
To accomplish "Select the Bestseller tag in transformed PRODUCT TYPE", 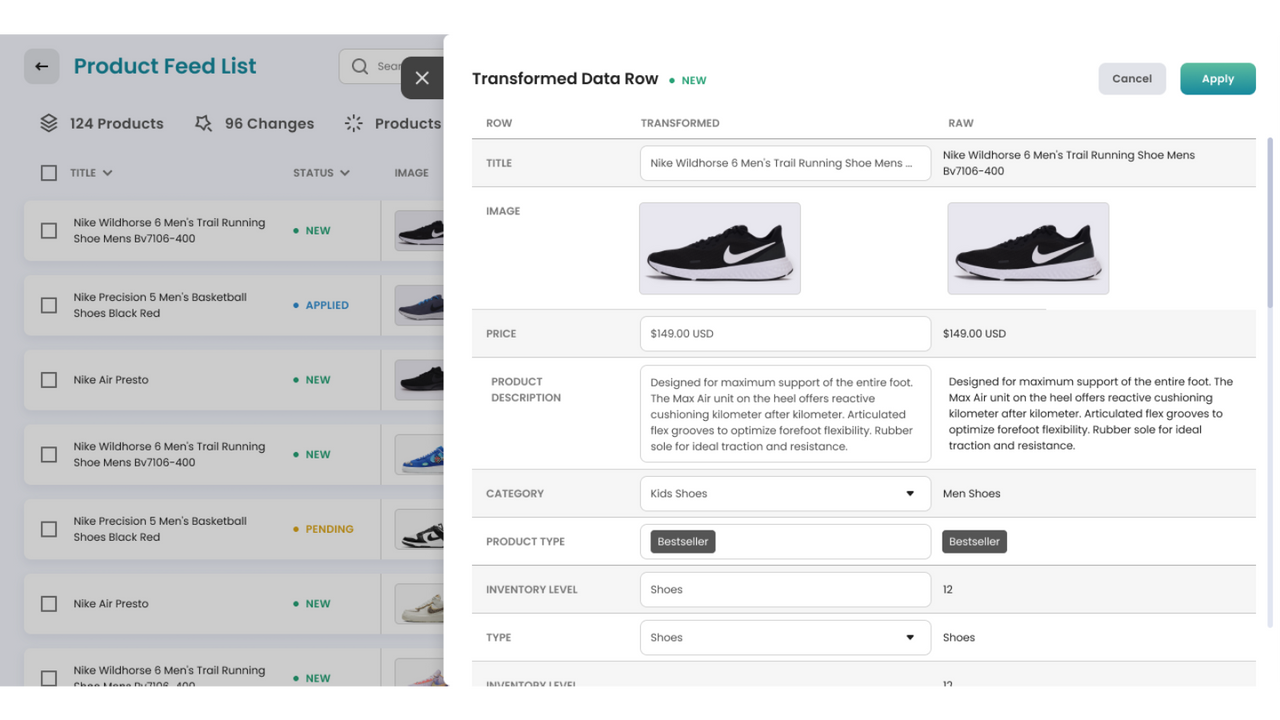I will click(x=683, y=541).
